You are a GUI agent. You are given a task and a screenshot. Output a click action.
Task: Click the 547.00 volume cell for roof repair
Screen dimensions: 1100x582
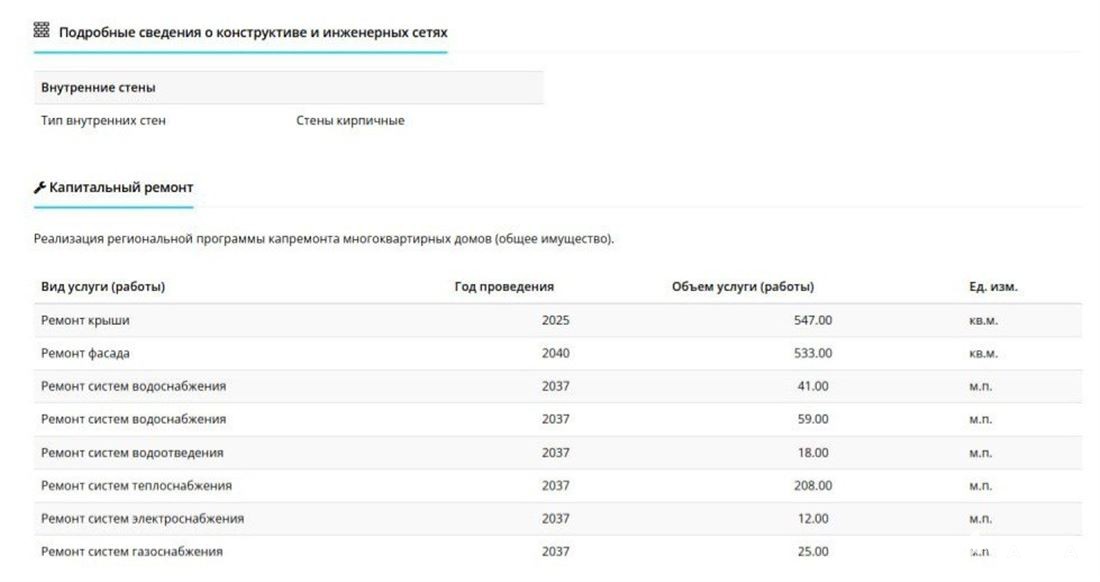813,321
